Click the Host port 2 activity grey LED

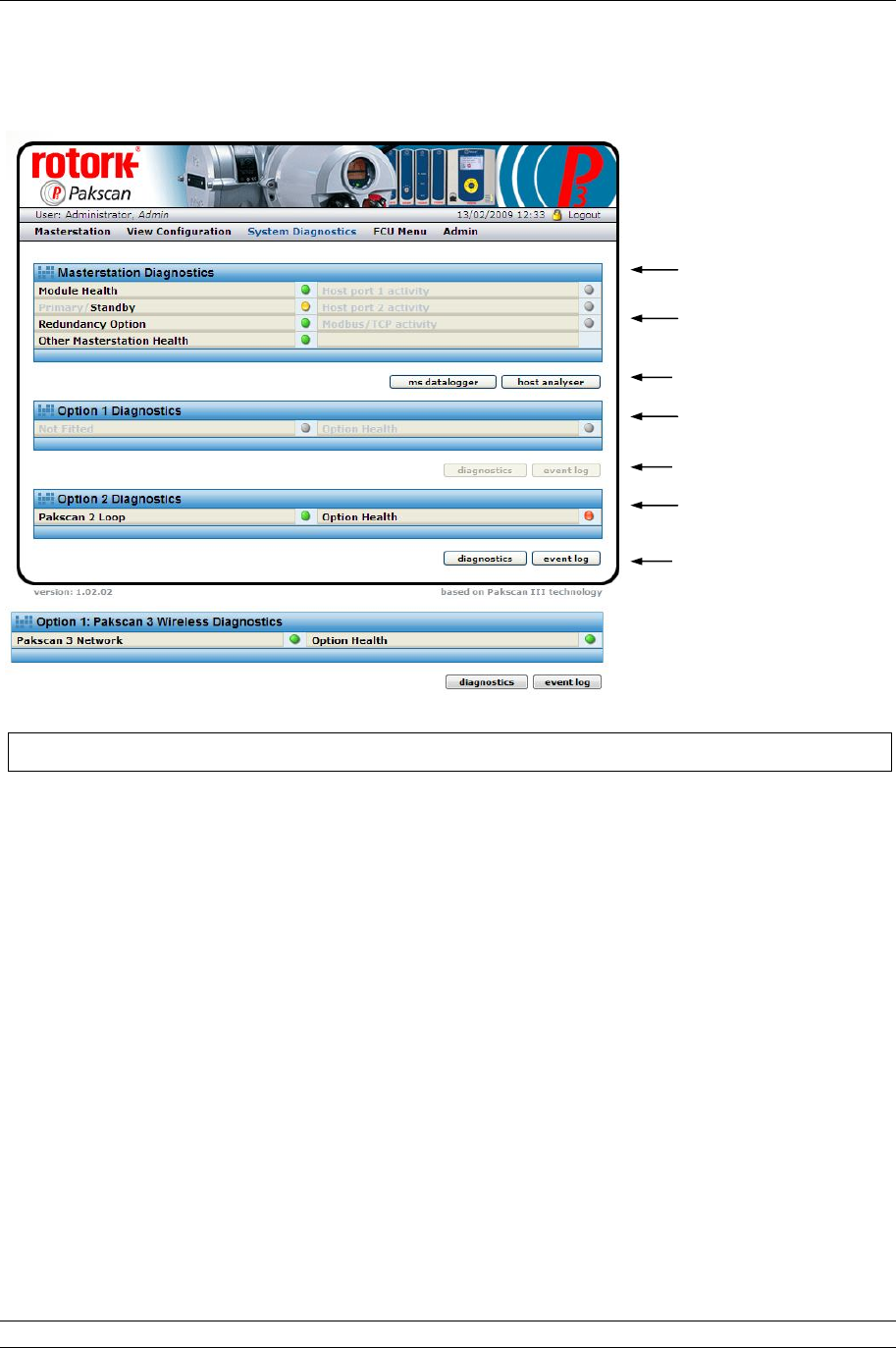(589, 307)
